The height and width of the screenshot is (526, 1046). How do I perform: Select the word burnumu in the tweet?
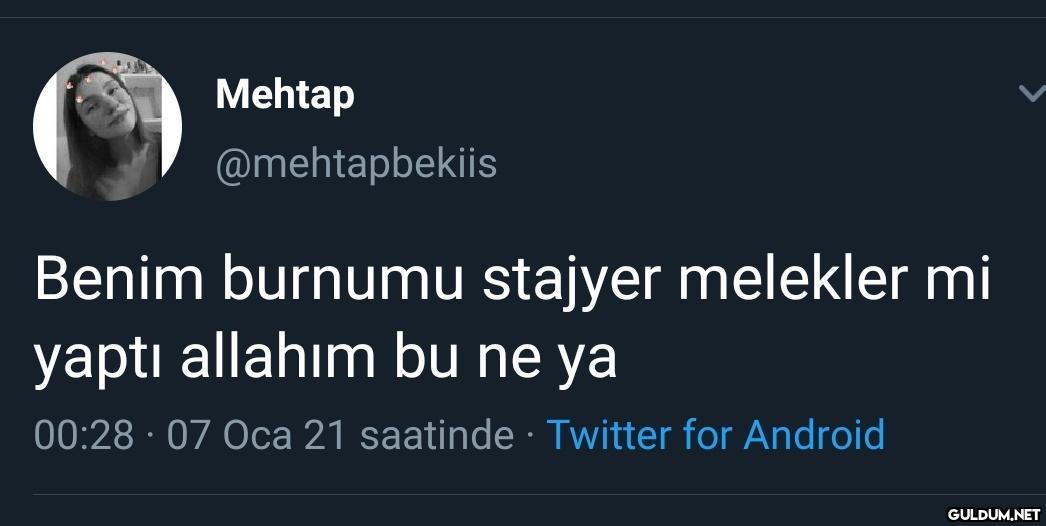coord(341,282)
